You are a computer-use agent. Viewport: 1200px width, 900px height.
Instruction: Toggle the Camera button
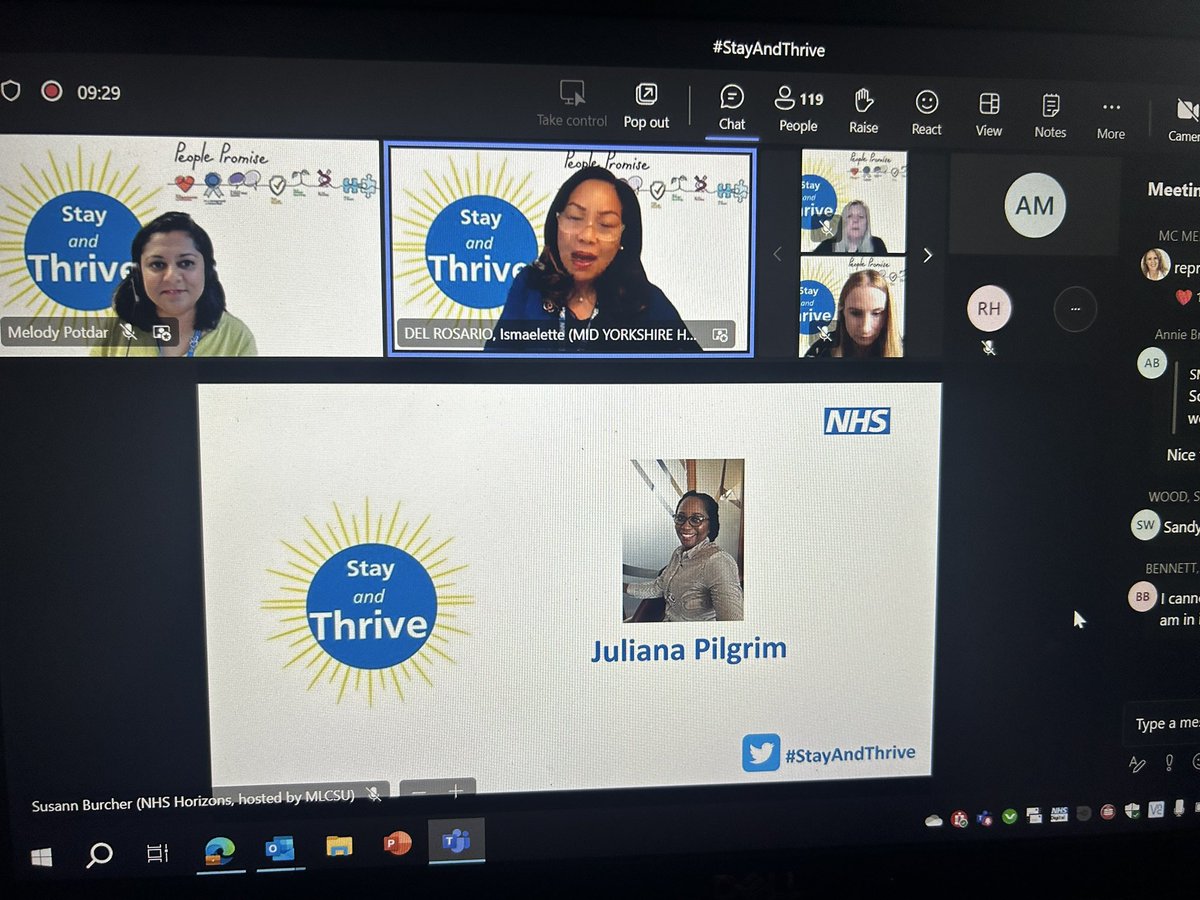[x=1185, y=120]
